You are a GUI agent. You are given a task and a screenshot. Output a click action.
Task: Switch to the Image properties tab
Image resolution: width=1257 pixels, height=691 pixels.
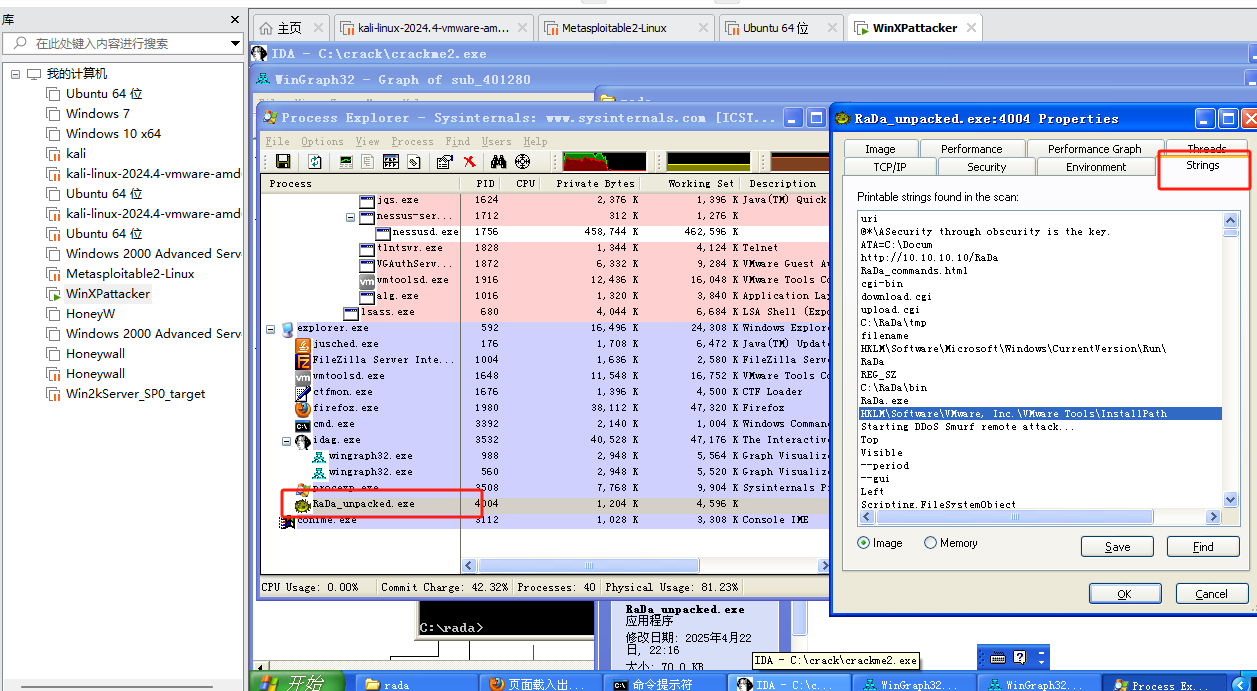click(880, 149)
